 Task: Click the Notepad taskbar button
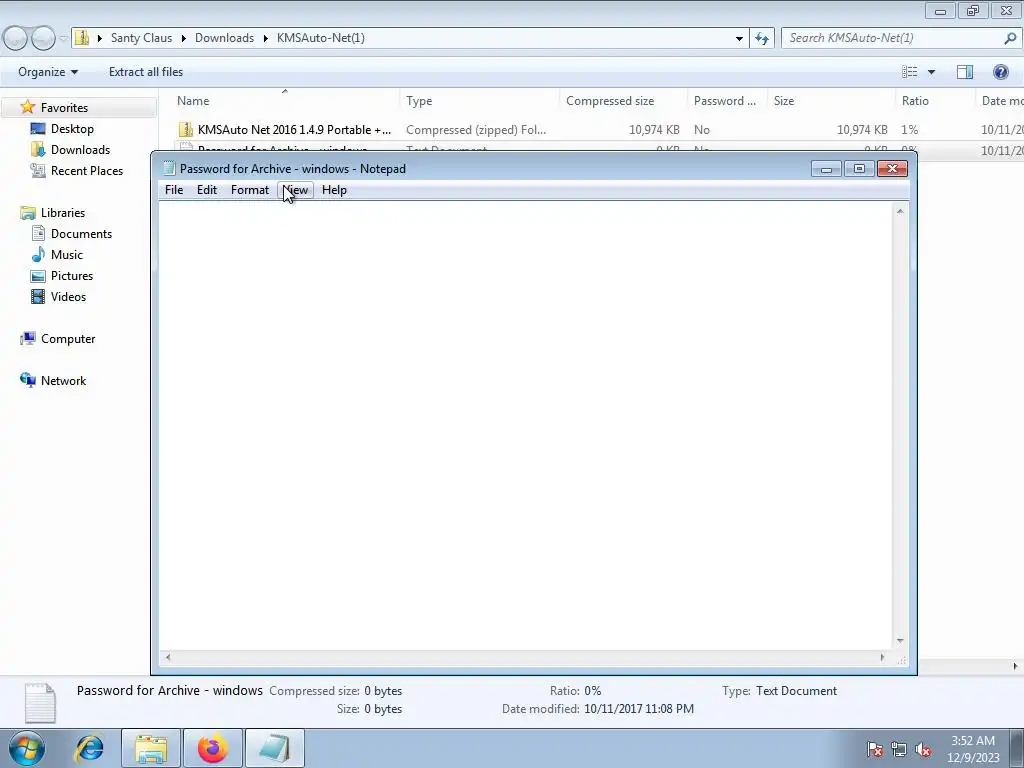coord(275,748)
